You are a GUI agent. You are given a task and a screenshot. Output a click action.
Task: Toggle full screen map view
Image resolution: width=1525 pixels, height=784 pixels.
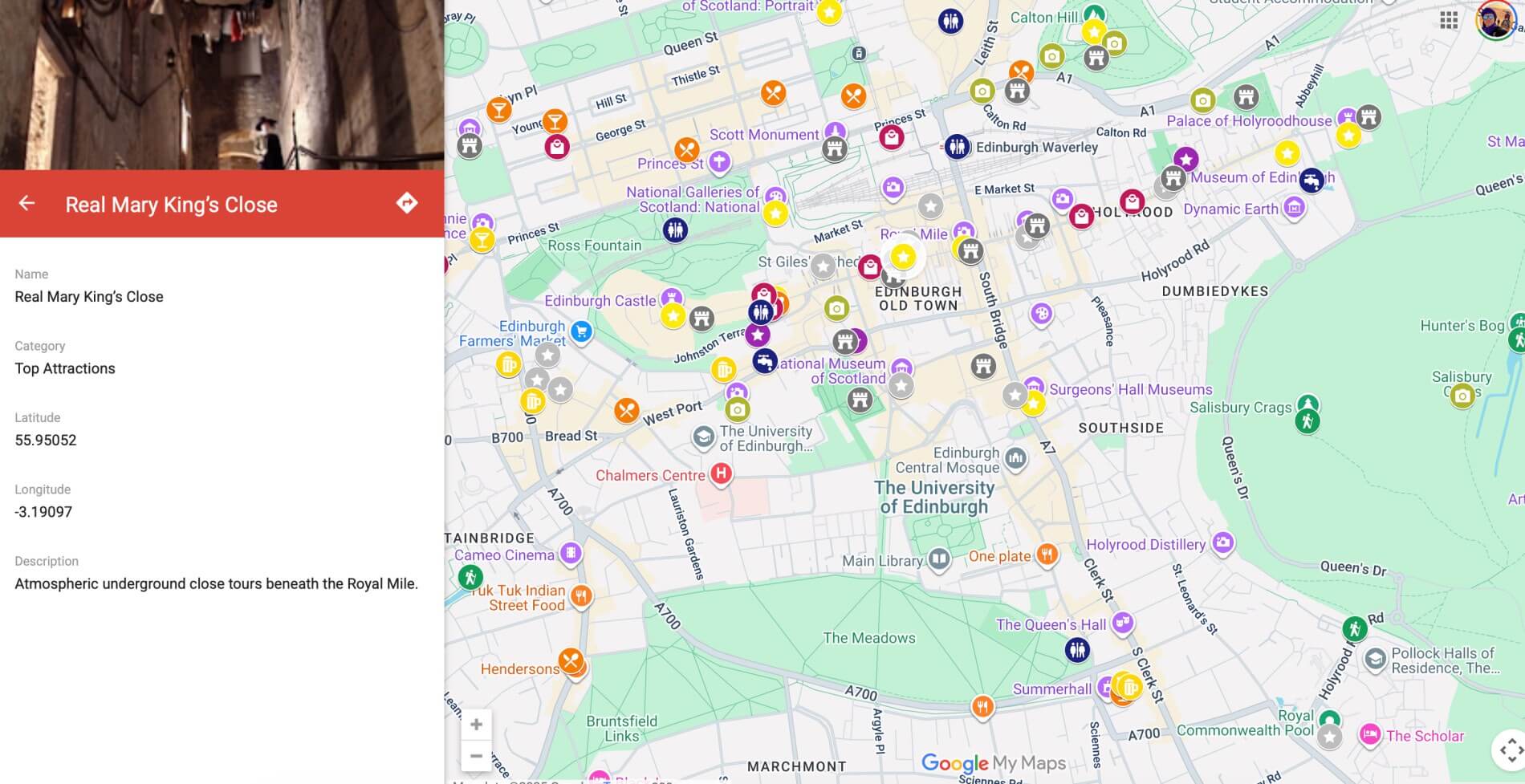click(x=1510, y=750)
